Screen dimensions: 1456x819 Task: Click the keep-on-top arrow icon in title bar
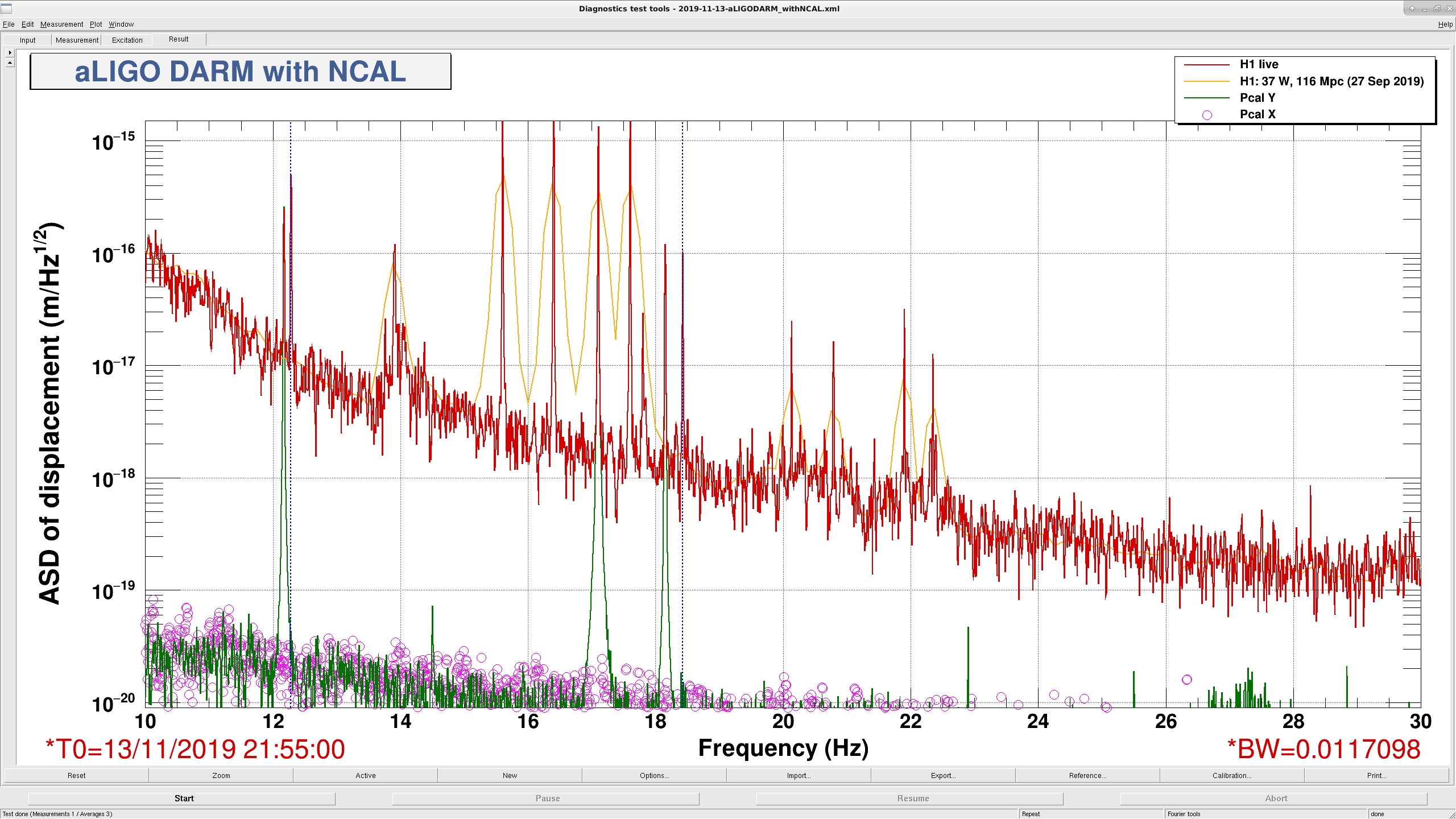pyautogui.click(x=1412, y=9)
